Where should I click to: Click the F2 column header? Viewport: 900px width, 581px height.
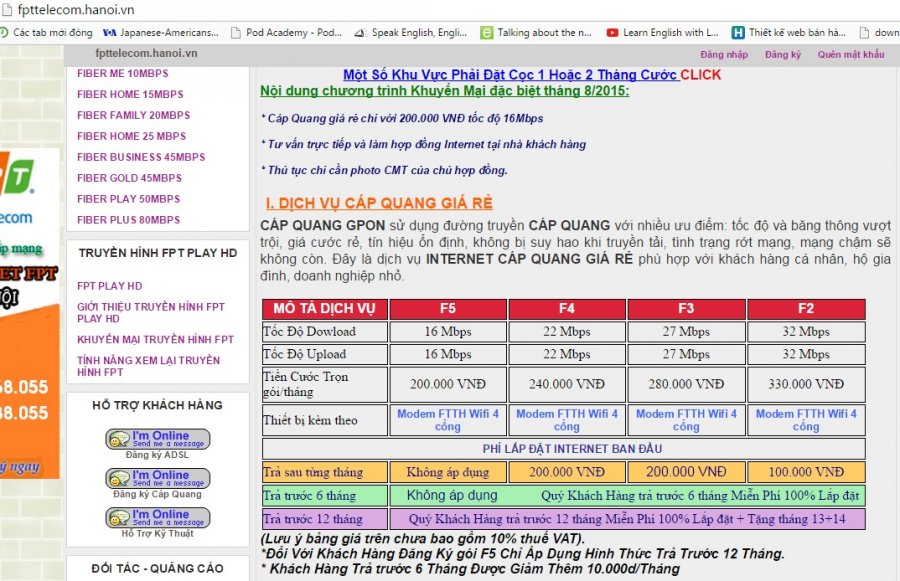806,309
